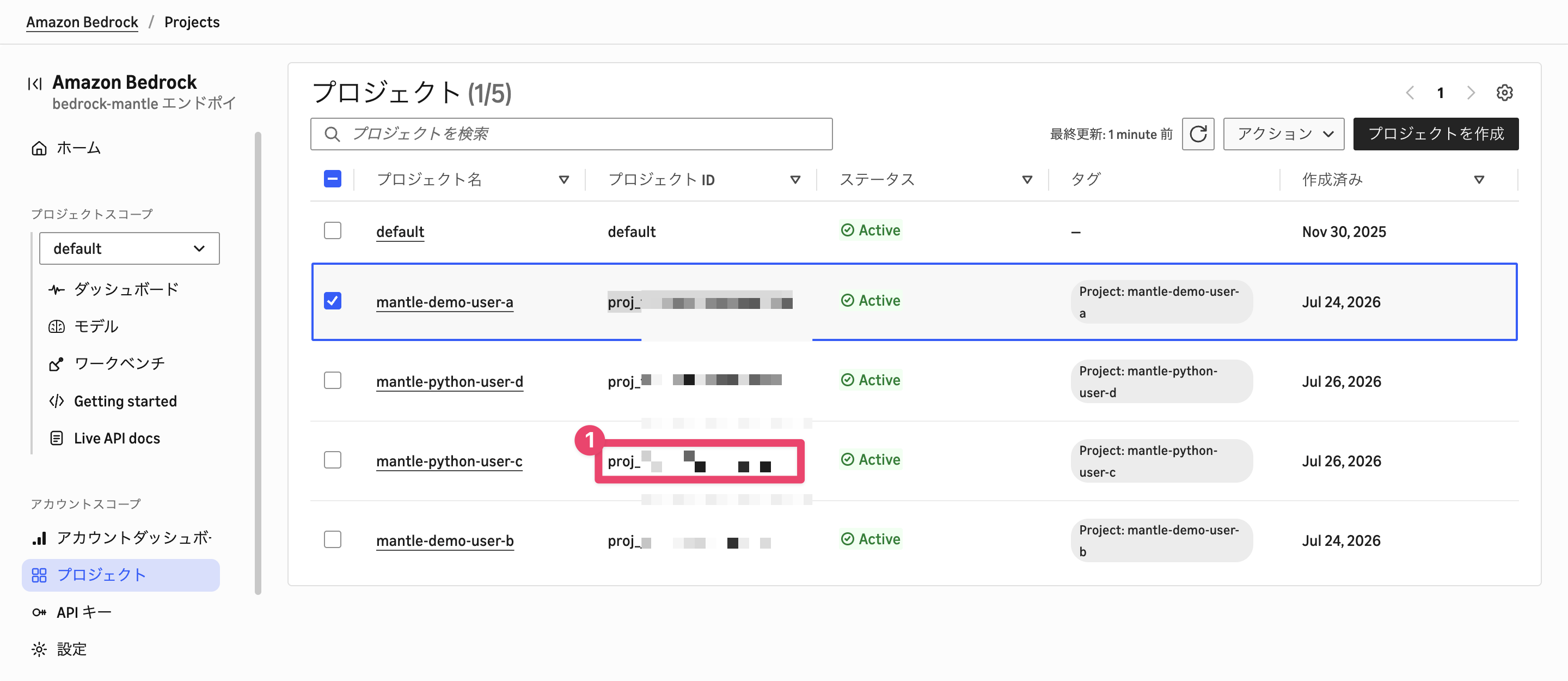The image size is (1568, 681).
Task: Open the ホーム home icon
Action: click(39, 148)
